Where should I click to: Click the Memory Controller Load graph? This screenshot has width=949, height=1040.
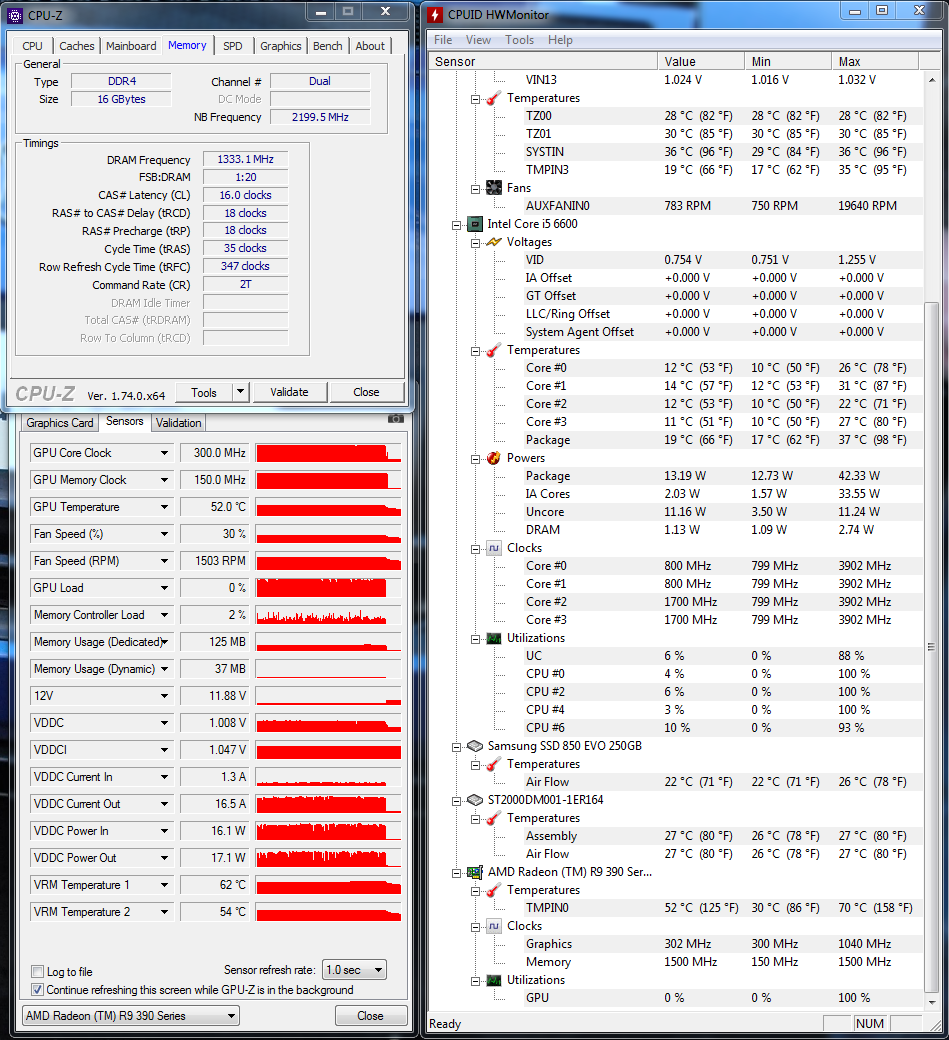[328, 615]
